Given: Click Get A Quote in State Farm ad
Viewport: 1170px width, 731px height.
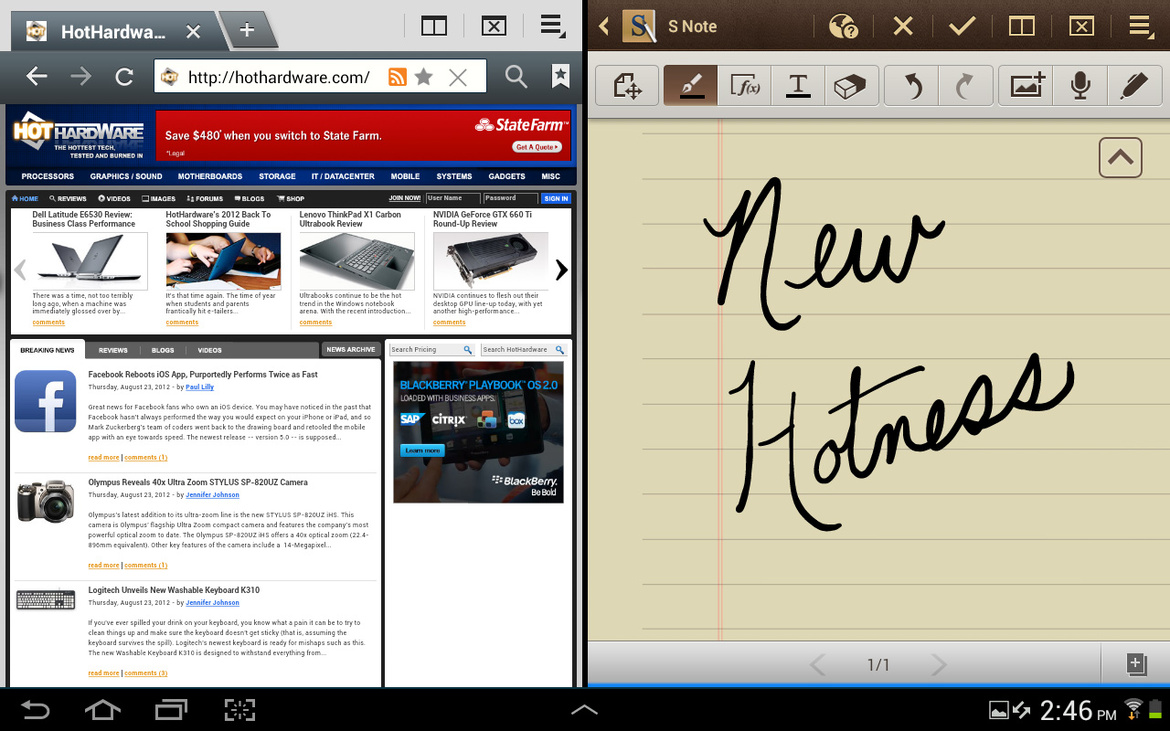Looking at the screenshot, I should pos(536,147).
